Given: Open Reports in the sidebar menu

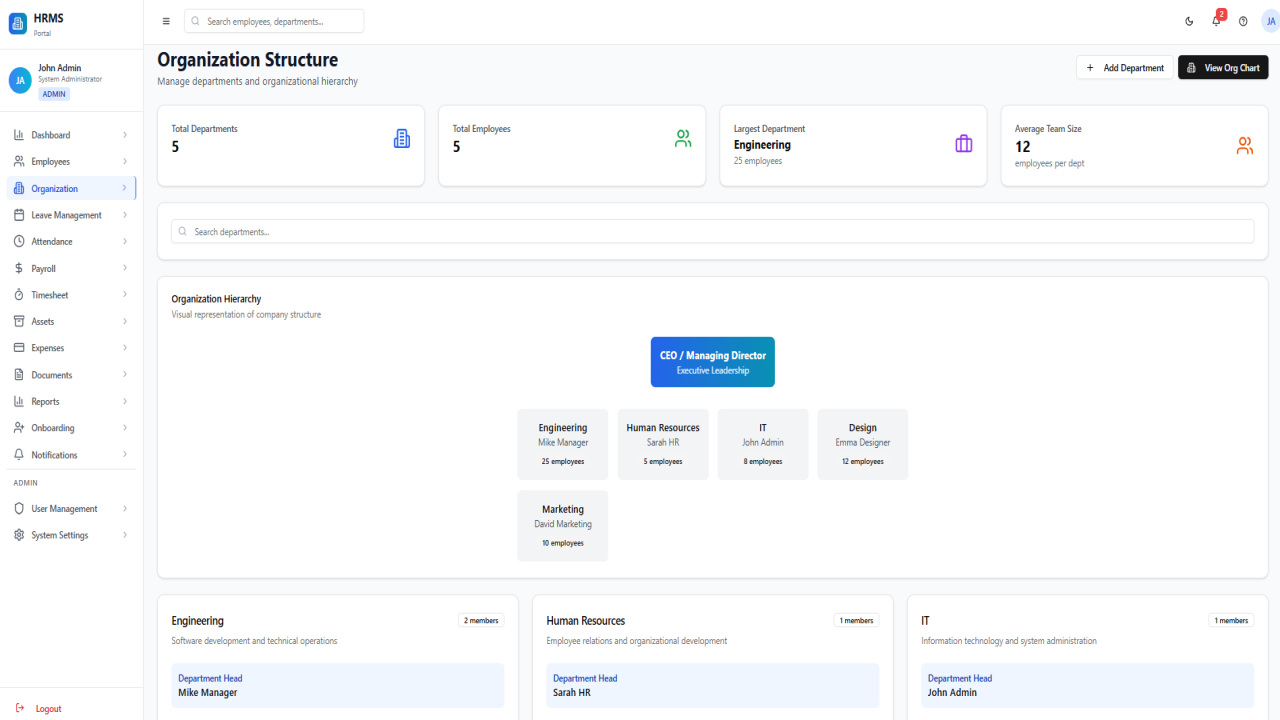Looking at the screenshot, I should (71, 401).
